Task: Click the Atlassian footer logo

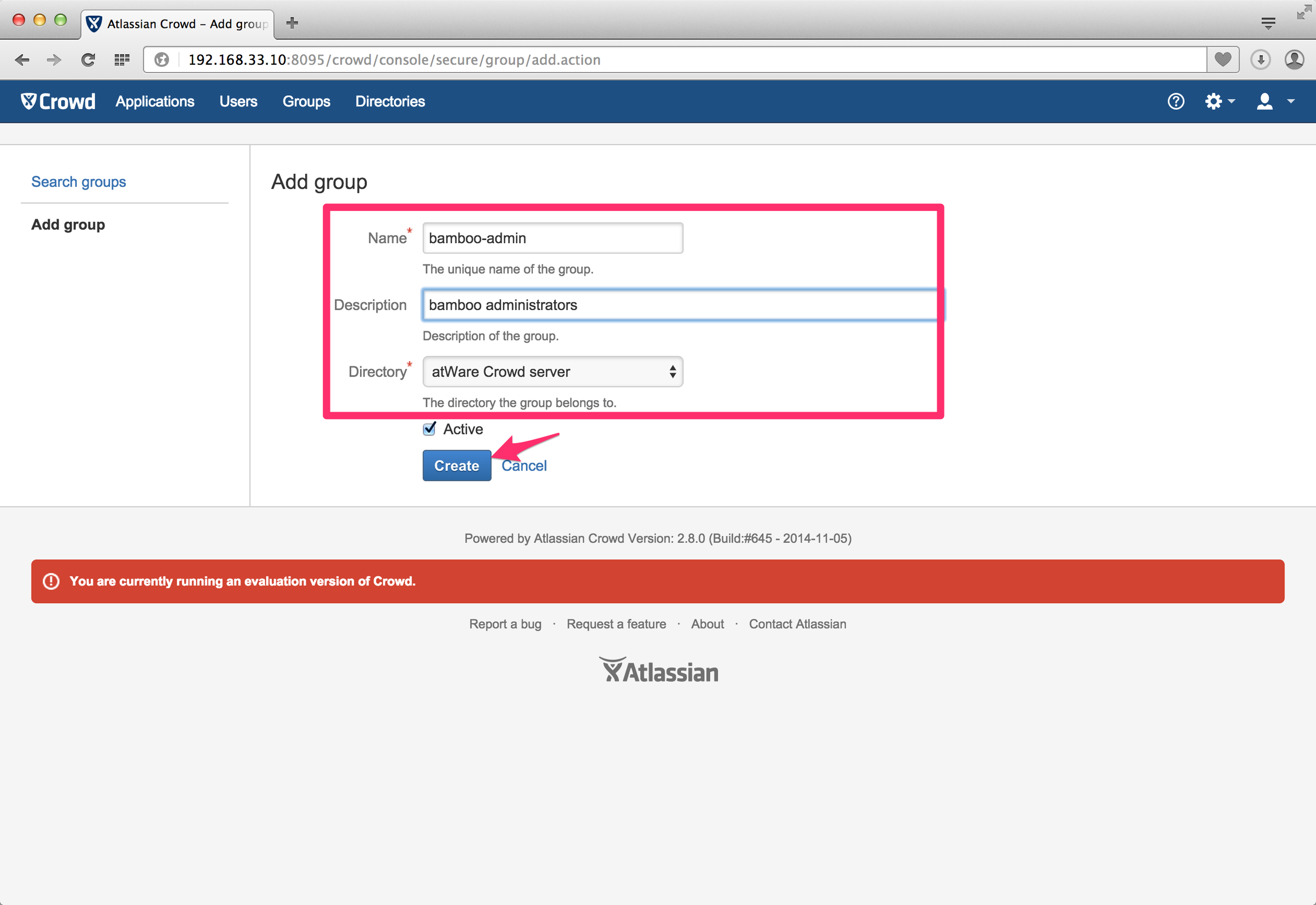Action: (x=659, y=670)
